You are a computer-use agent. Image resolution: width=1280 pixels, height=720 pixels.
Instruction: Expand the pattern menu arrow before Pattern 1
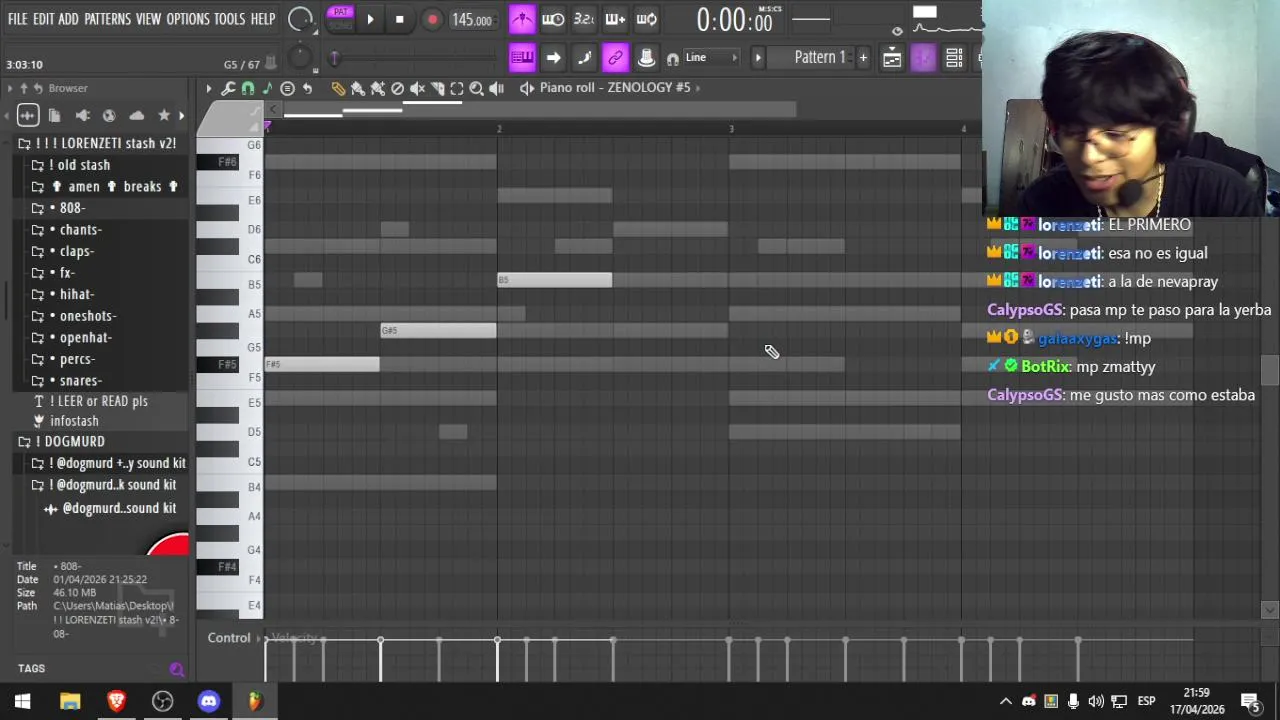[x=757, y=58]
